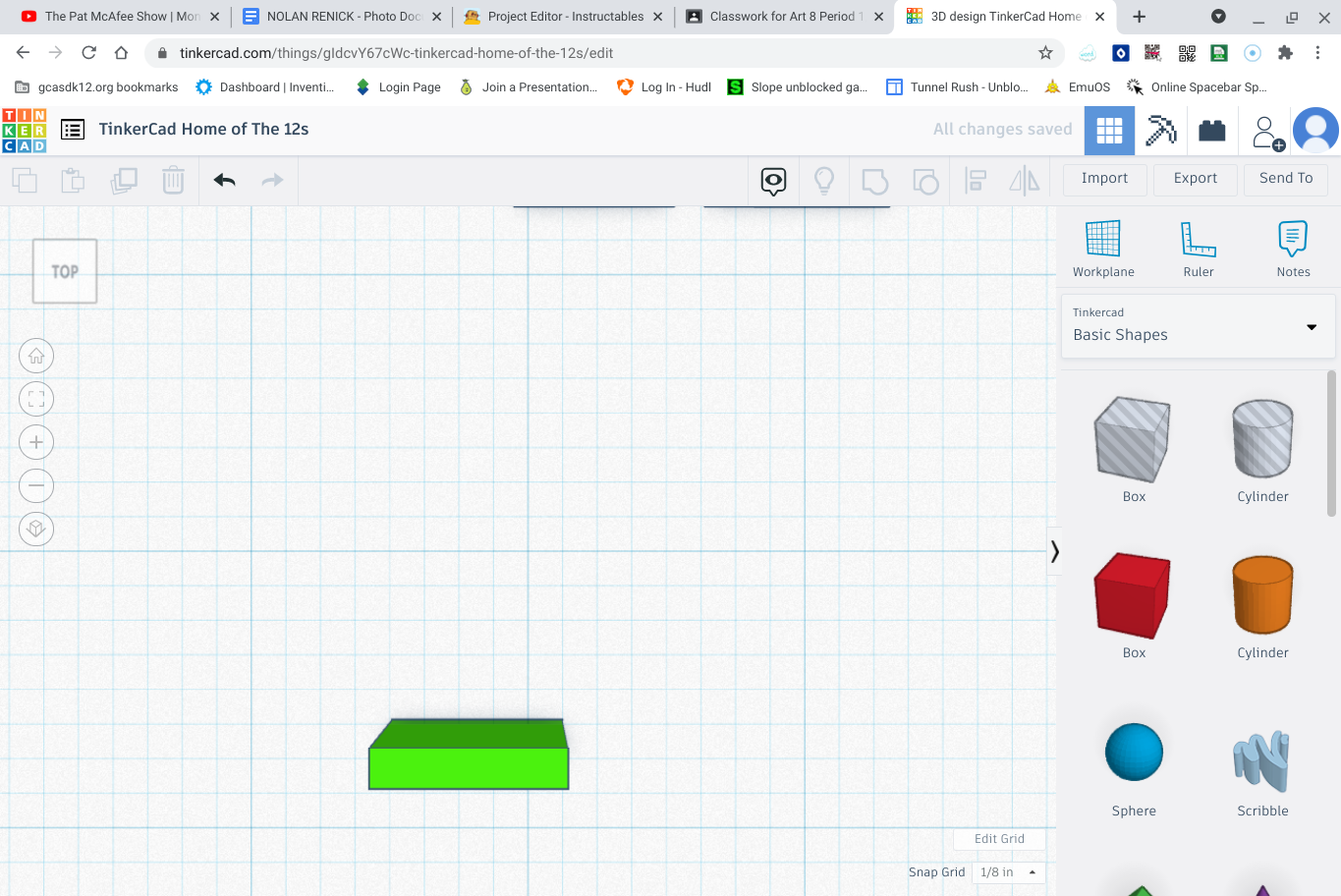Click the add collaborator person icon
This screenshot has height=896, width=1341.
(1266, 129)
